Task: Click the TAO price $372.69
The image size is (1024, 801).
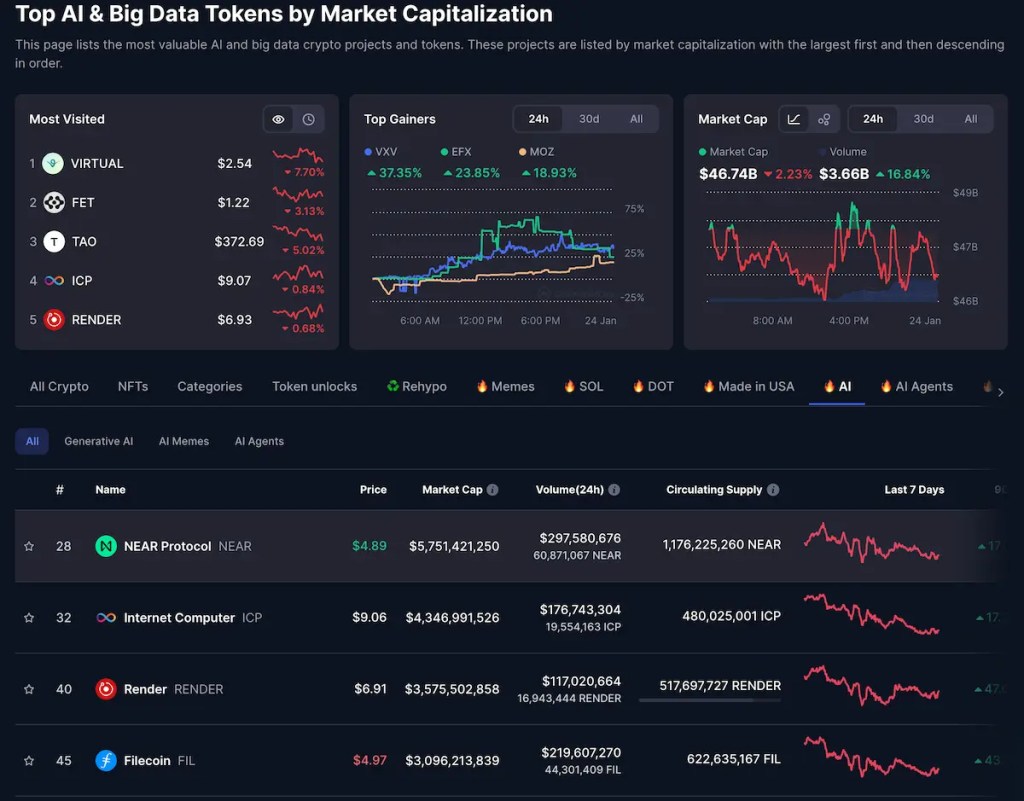Action: (x=239, y=242)
